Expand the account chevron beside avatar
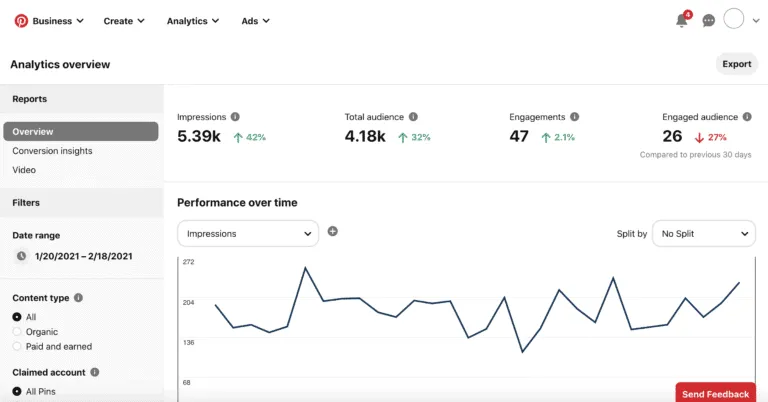The image size is (768, 402). tap(756, 21)
